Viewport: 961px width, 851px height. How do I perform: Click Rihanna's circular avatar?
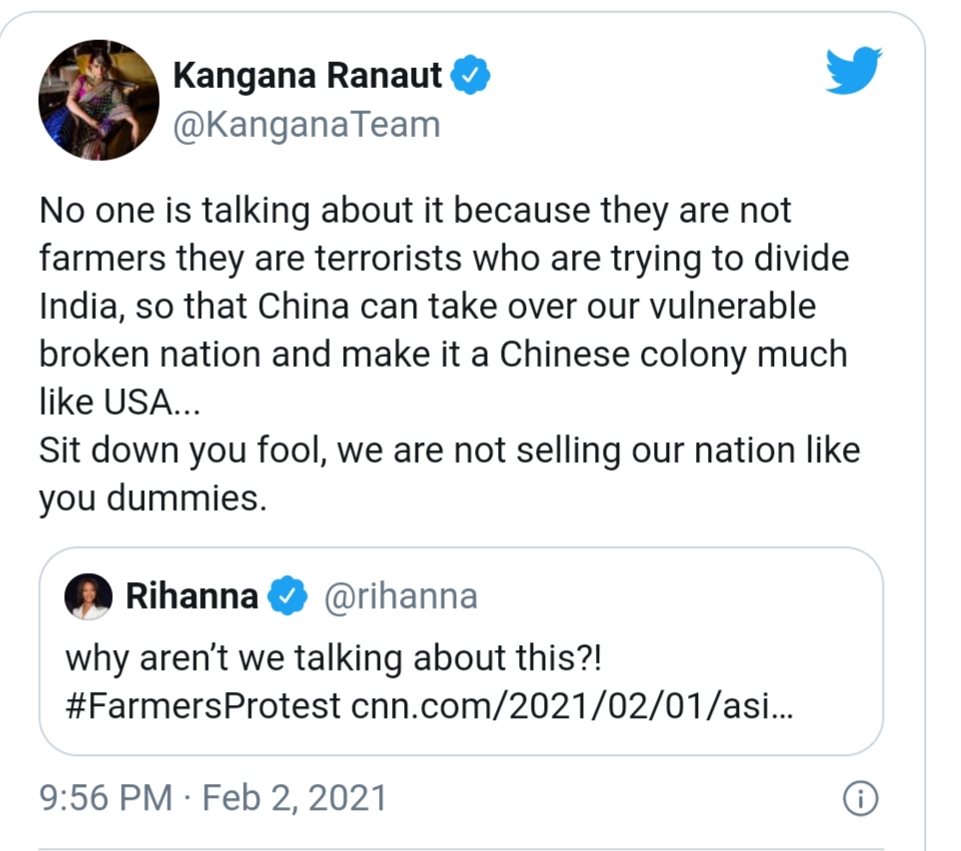[88, 593]
